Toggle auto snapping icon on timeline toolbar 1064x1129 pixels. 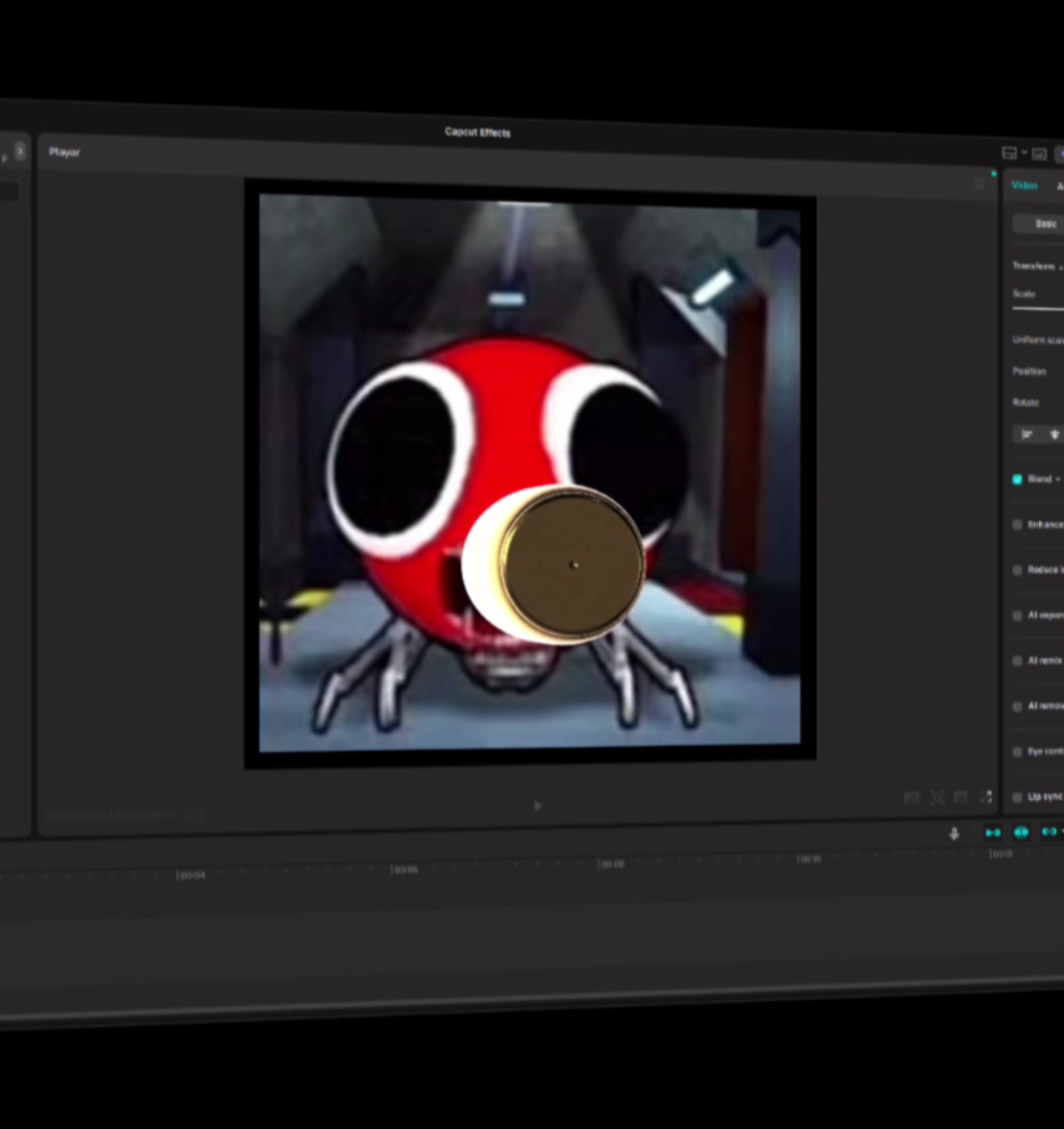(x=1021, y=832)
